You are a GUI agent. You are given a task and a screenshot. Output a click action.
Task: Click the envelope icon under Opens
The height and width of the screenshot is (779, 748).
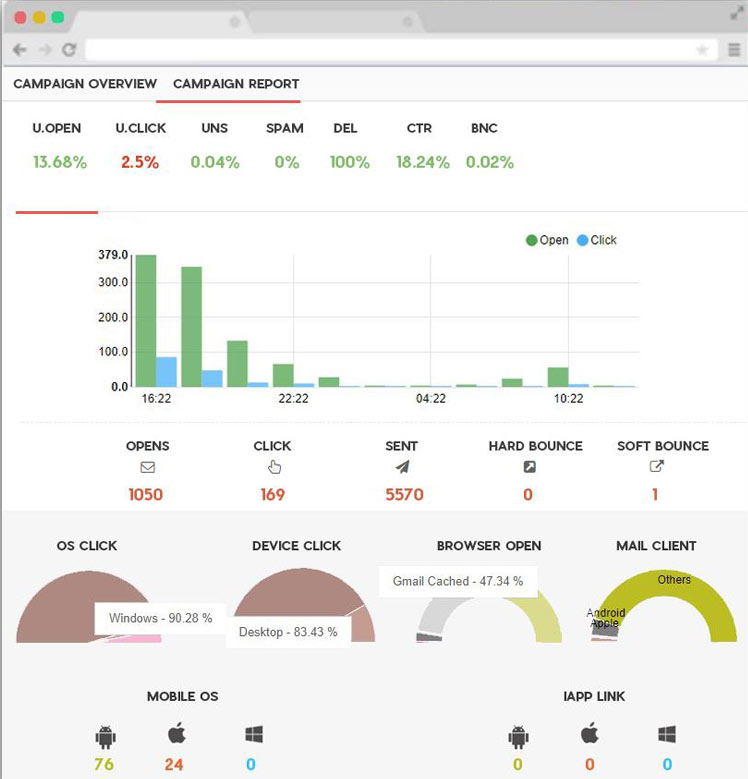pyautogui.click(x=147, y=467)
